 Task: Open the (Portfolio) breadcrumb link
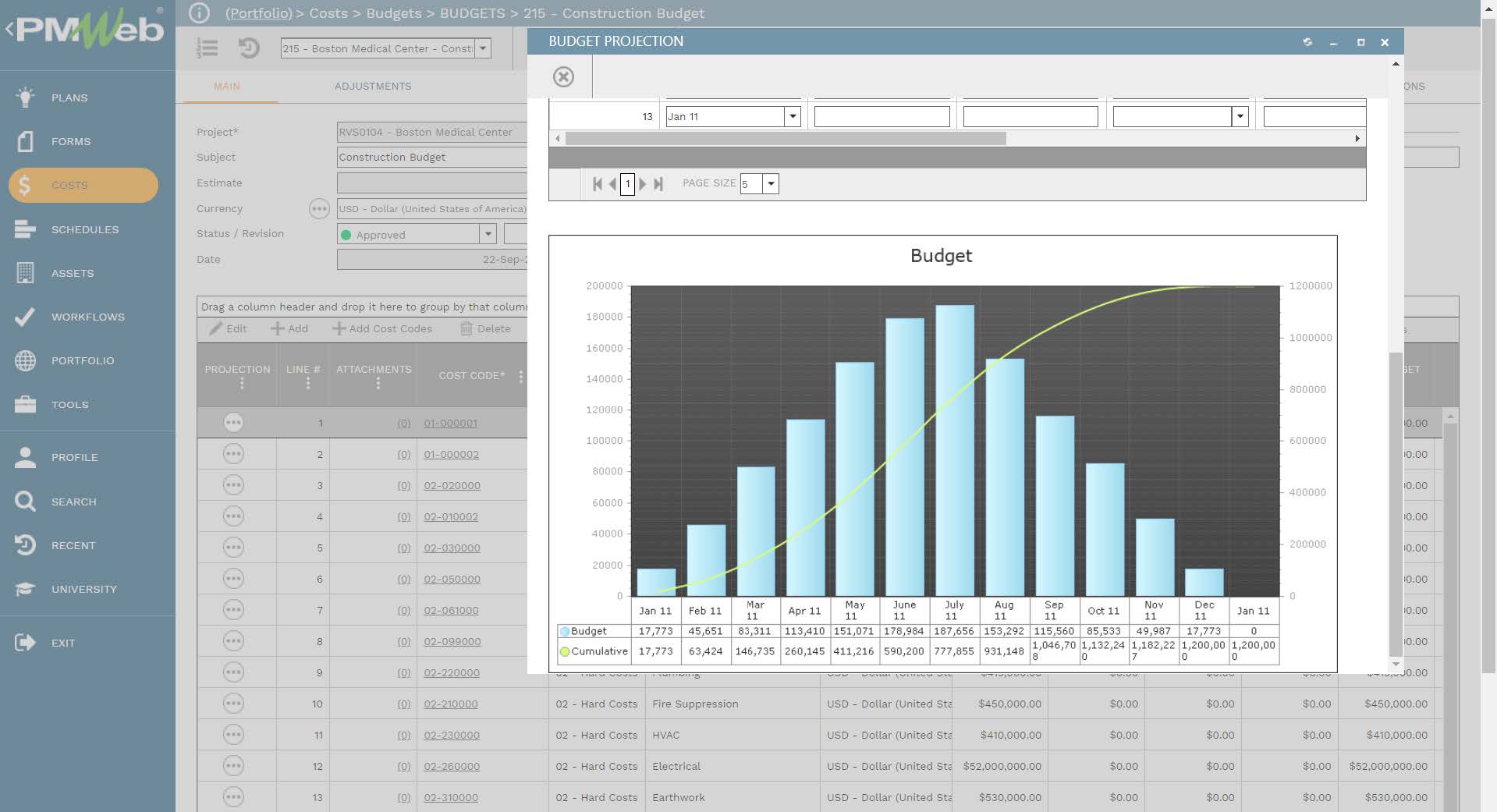coord(258,13)
